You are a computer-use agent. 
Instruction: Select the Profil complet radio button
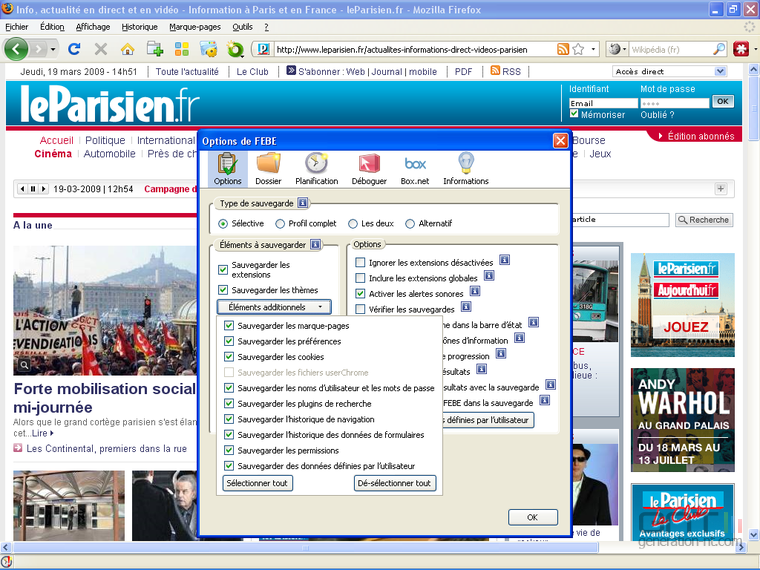pos(280,224)
